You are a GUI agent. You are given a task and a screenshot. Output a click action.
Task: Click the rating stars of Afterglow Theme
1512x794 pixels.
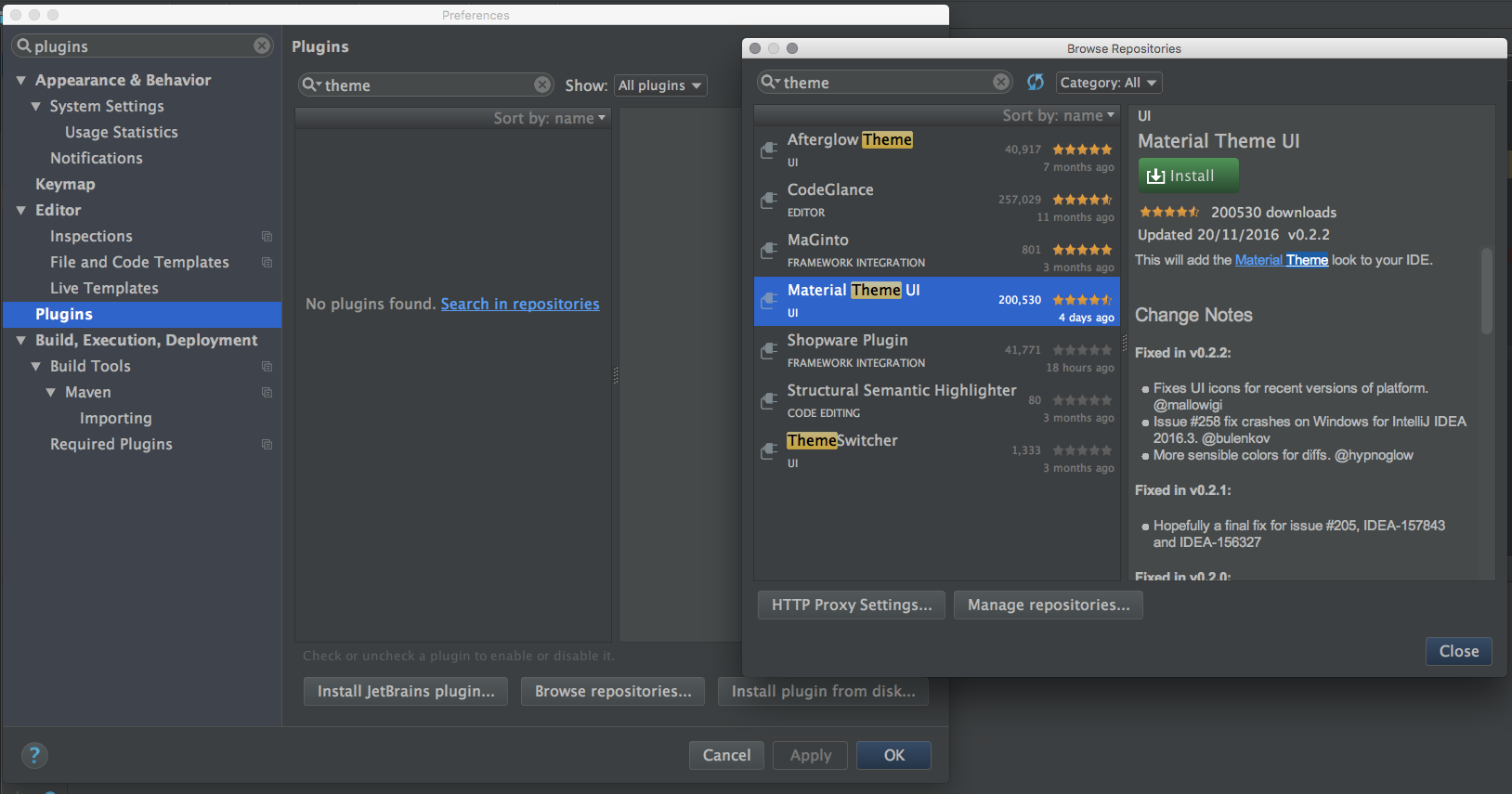1082,150
